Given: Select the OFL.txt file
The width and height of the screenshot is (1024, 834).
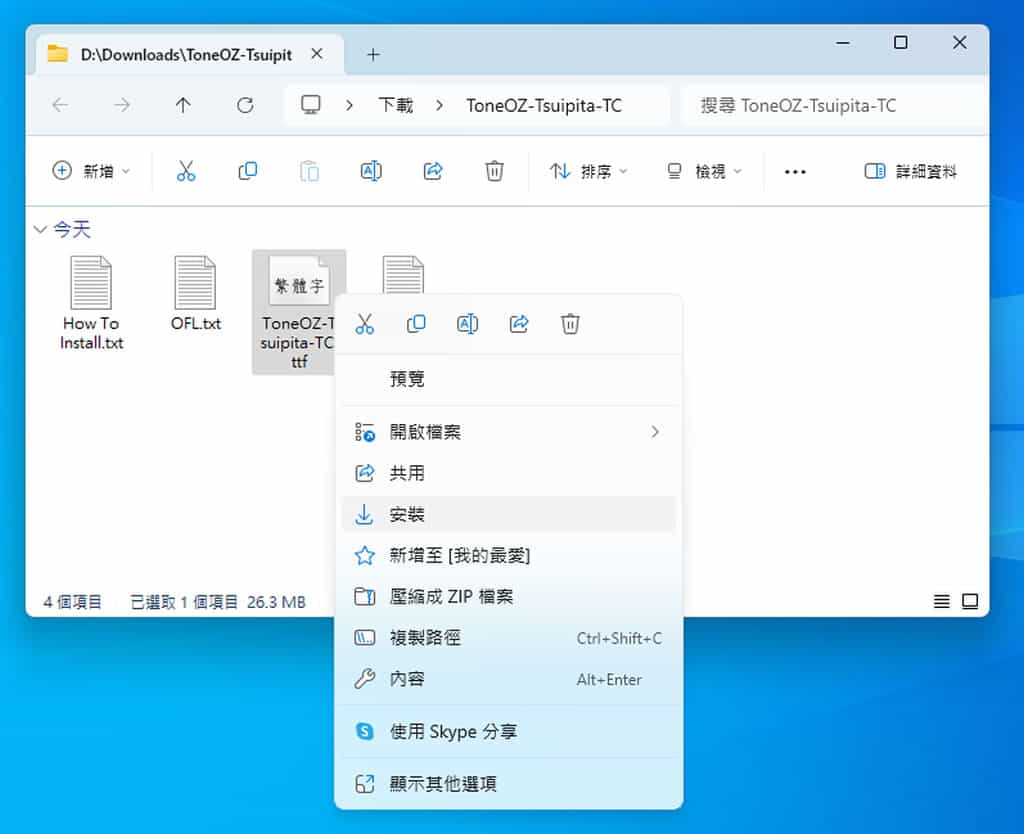Looking at the screenshot, I should tap(195, 294).
